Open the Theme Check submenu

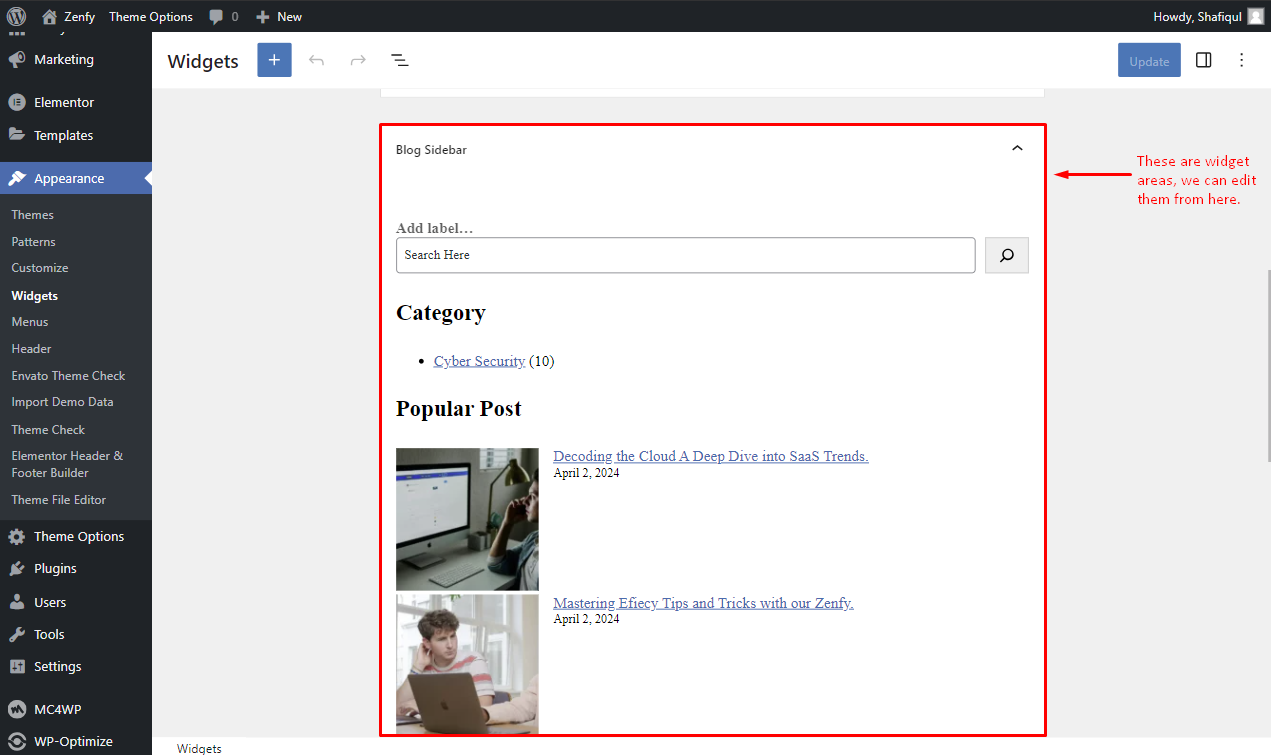click(x=48, y=430)
